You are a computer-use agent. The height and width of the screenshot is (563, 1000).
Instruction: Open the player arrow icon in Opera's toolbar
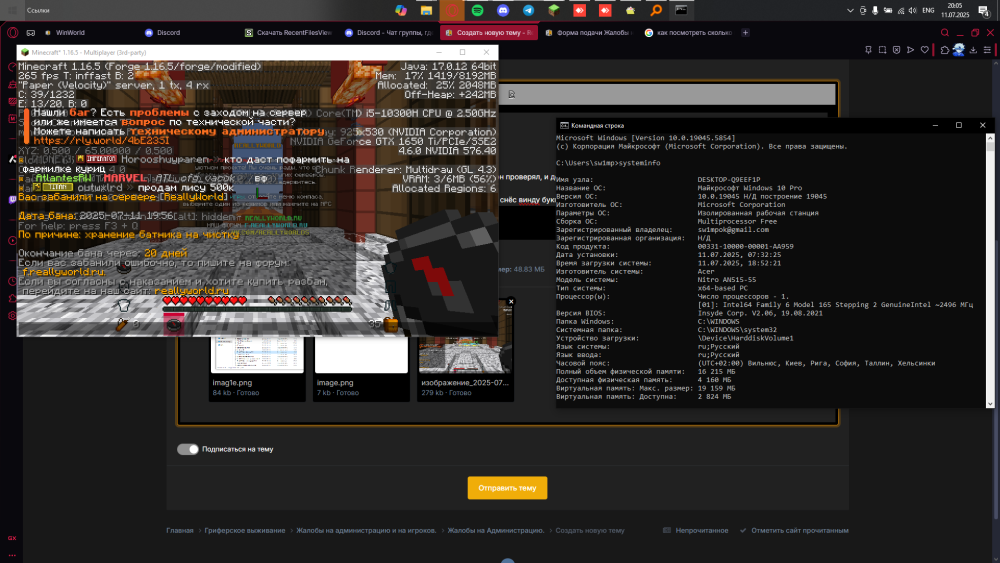[x=911, y=50]
